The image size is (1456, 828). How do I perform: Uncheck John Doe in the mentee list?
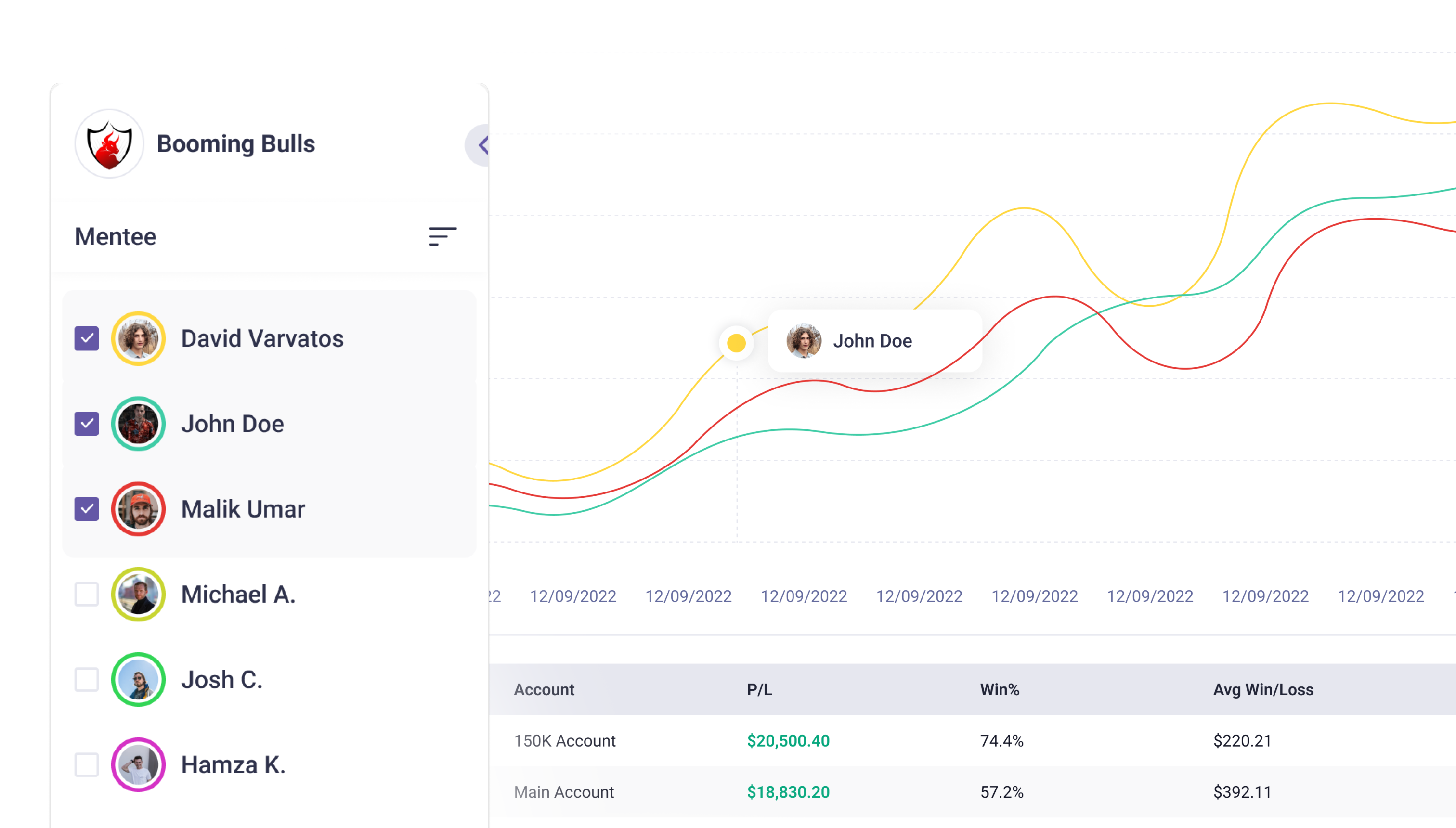[x=87, y=424]
